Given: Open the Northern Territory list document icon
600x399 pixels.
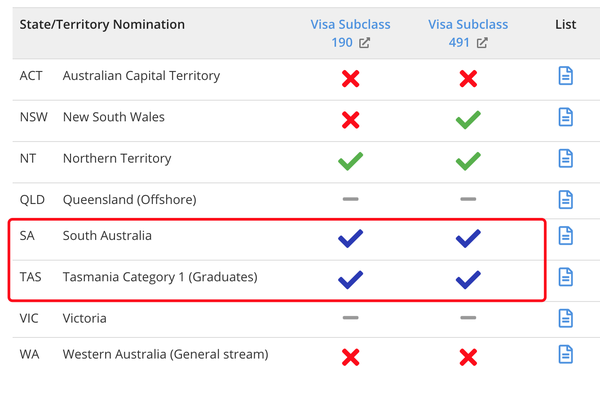Looking at the screenshot, I should coord(565,158).
